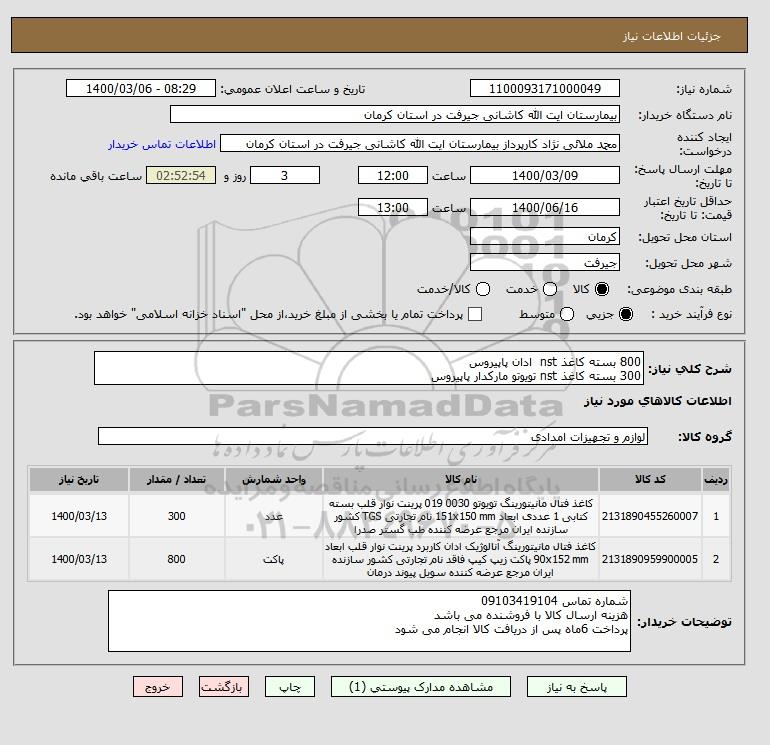This screenshot has height=745, width=770.
Task: Click the کد کالا column header
Action: (650, 479)
